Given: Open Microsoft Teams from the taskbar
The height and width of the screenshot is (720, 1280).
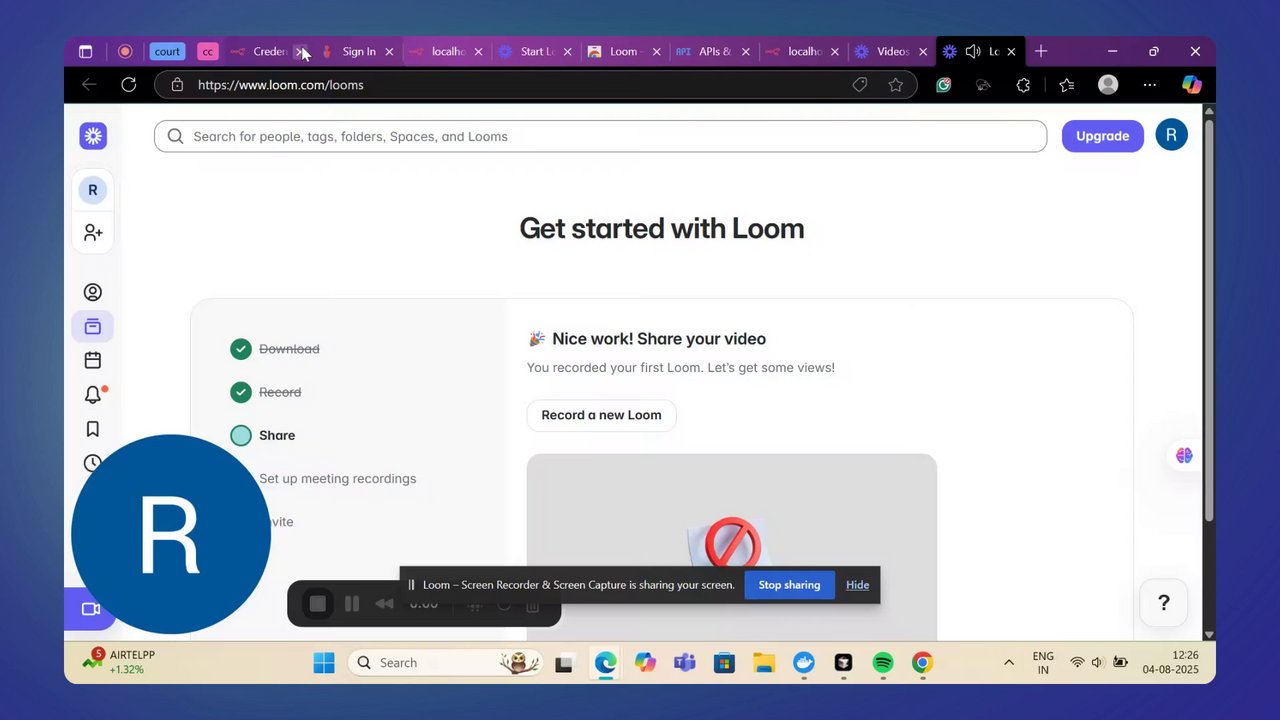Looking at the screenshot, I should click(x=685, y=662).
